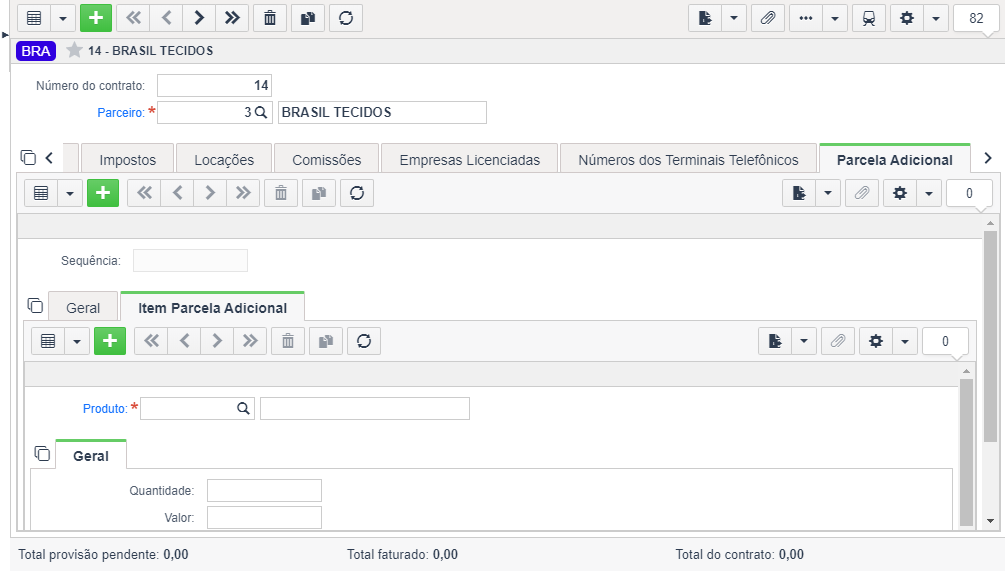Image resolution: width=1005 pixels, height=571 pixels.
Task: Open the attachments paperclip in top toolbar
Action: [x=767, y=18]
